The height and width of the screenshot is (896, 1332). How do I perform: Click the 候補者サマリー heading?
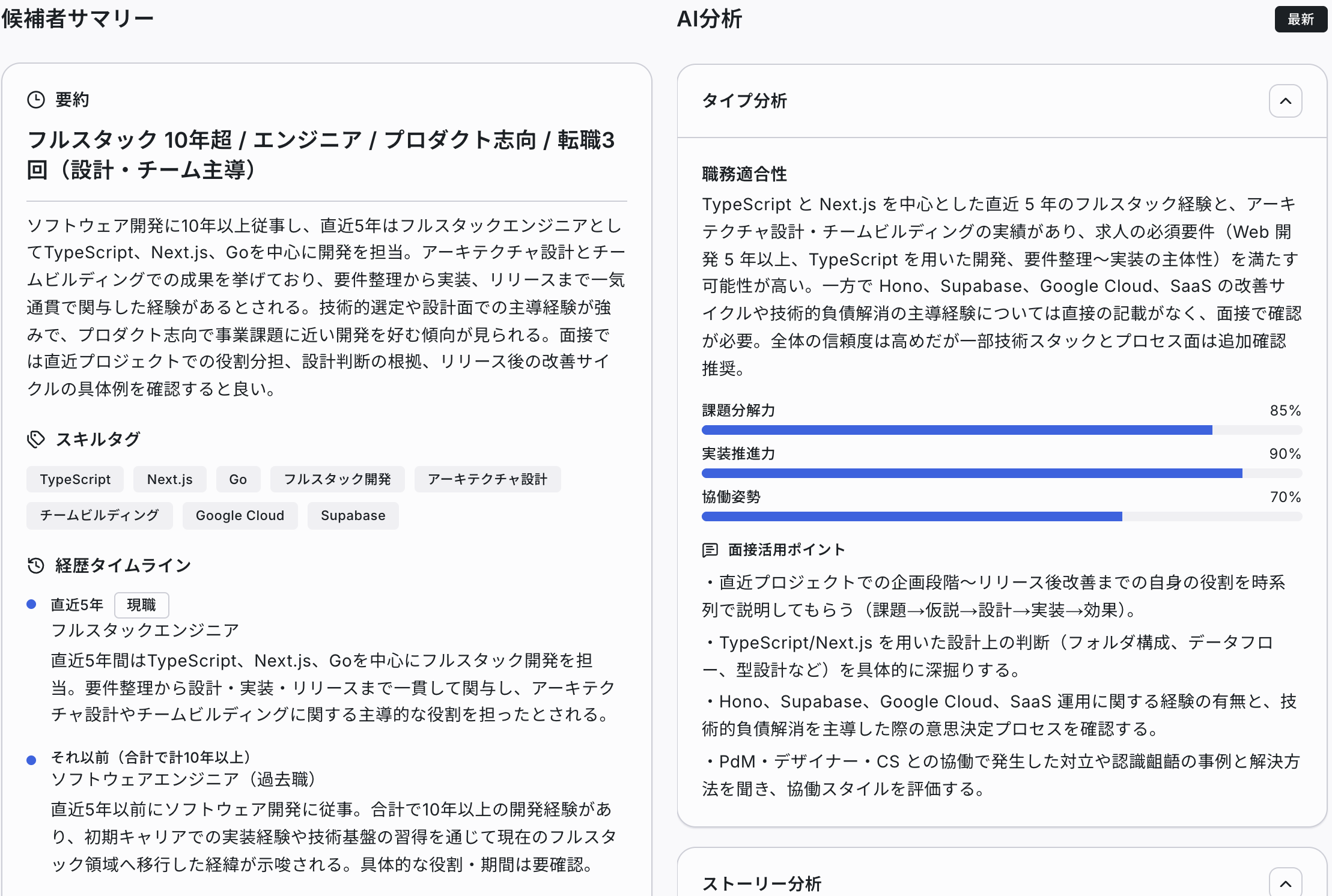(x=78, y=19)
